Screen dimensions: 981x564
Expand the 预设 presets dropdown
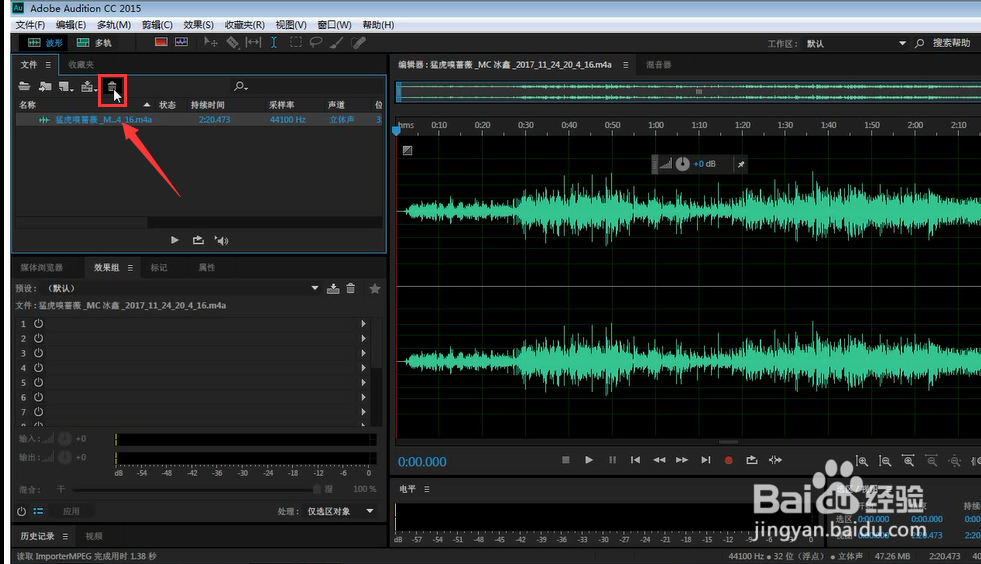(315, 288)
